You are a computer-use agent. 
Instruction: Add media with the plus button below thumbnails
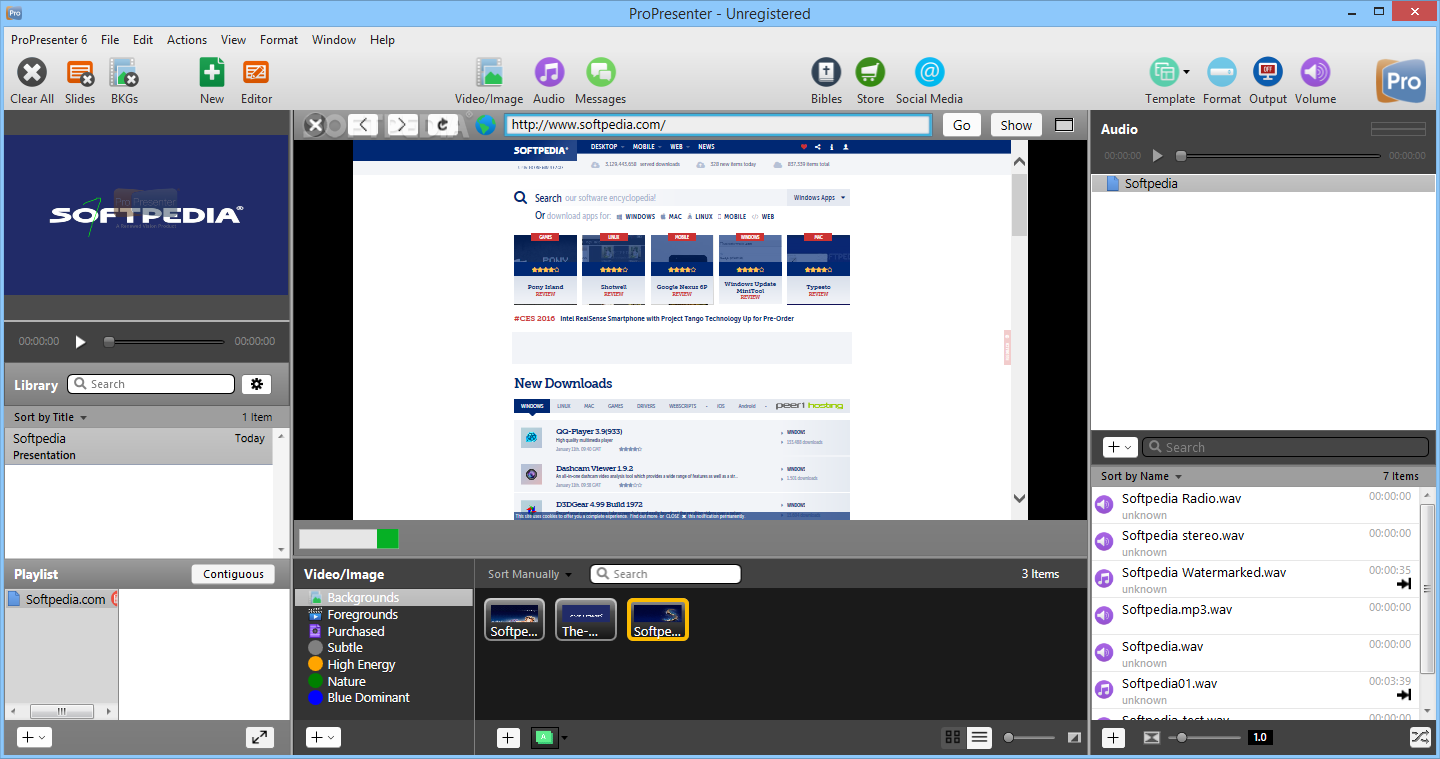pos(508,738)
